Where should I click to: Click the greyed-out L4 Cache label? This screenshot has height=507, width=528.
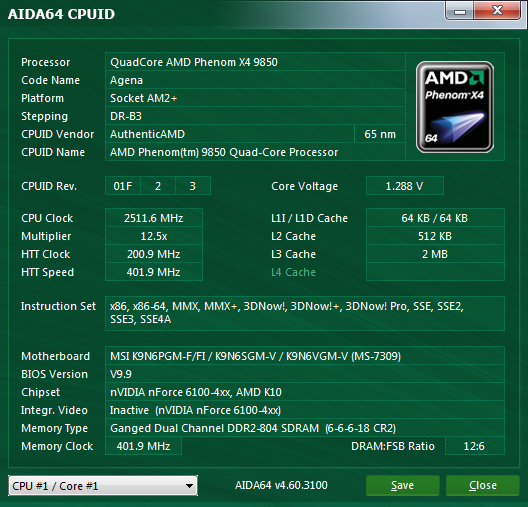click(293, 272)
